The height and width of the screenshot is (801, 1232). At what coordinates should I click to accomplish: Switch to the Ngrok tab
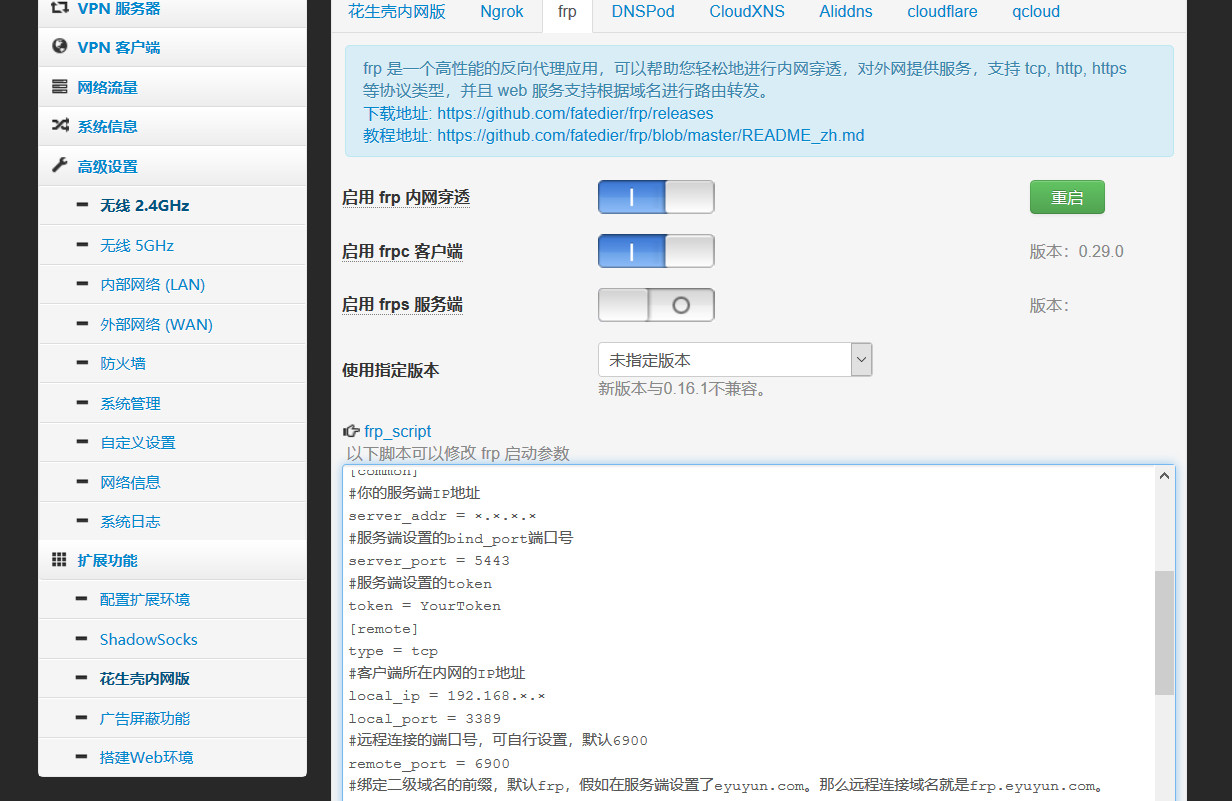pos(501,12)
